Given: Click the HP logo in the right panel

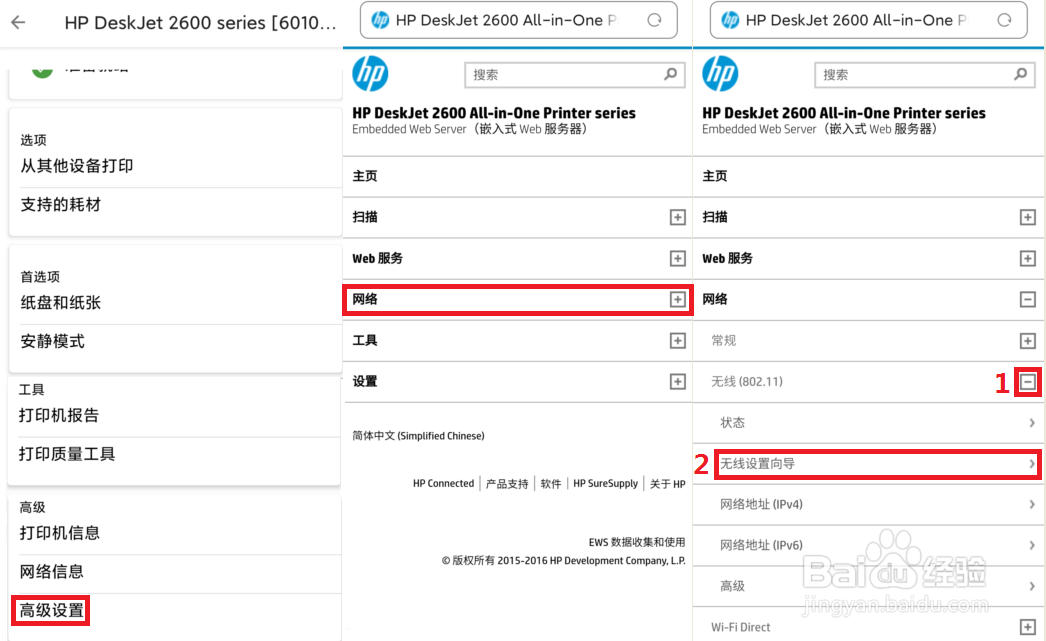Looking at the screenshot, I should pyautogui.click(x=720, y=73).
